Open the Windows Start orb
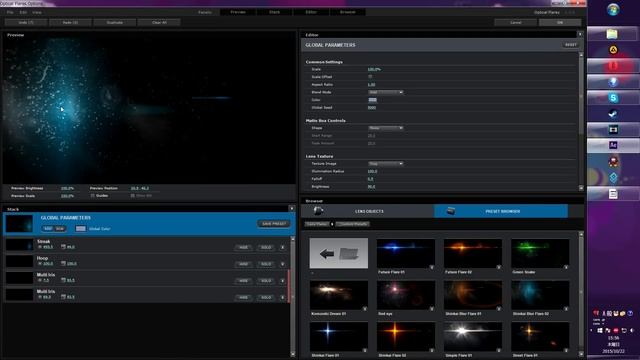 click(613, 9)
